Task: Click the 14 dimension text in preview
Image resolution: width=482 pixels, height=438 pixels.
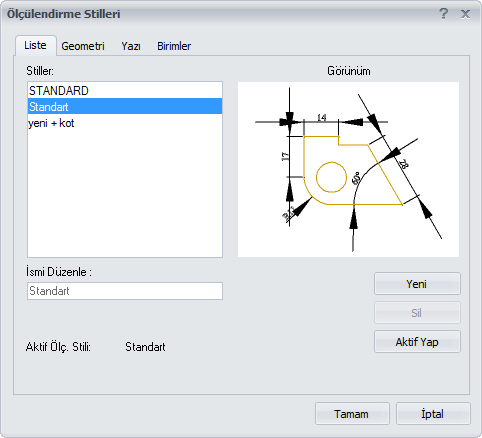Action: (322, 117)
